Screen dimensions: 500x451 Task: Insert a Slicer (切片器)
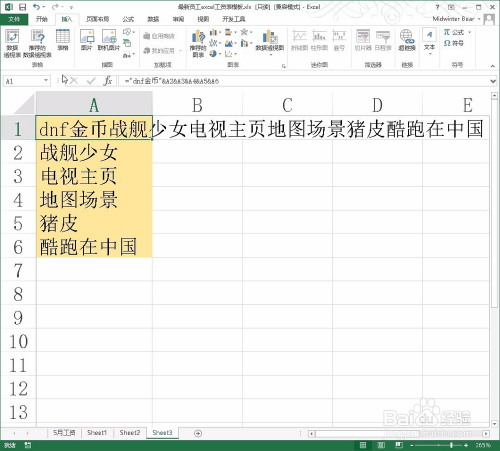(363, 41)
